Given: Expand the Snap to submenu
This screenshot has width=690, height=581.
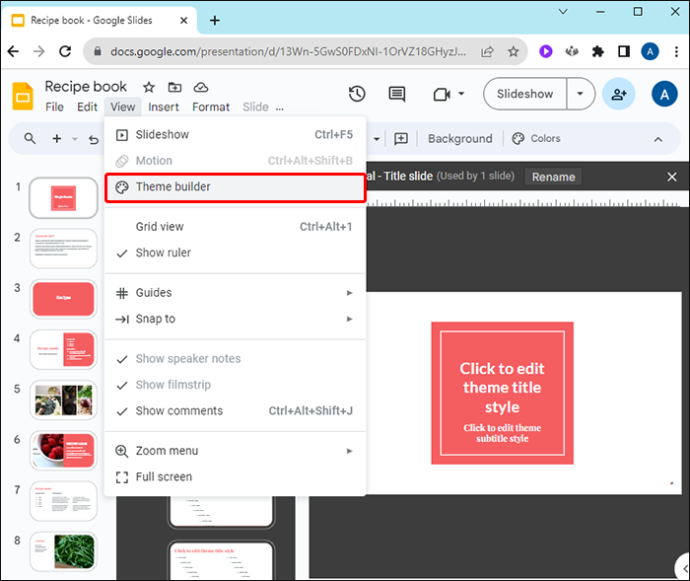Looking at the screenshot, I should [235, 319].
